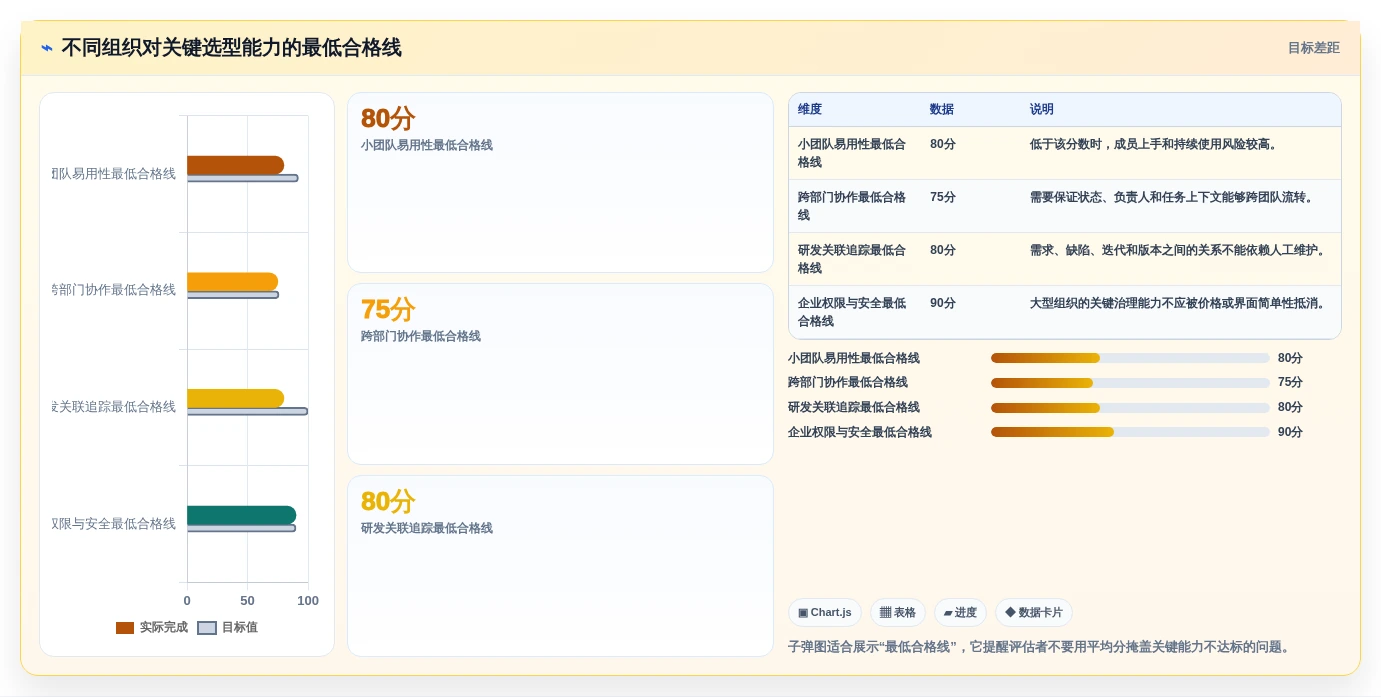The image size is (1381, 697).
Task: Toggle the 目标值 legend entry in chart
Action: (228, 627)
